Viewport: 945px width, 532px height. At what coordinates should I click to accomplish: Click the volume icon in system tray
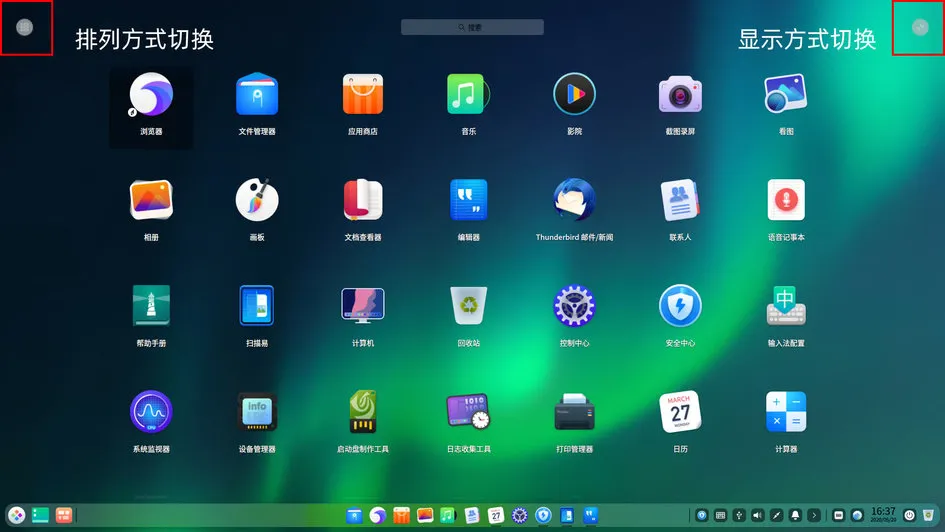(758, 515)
